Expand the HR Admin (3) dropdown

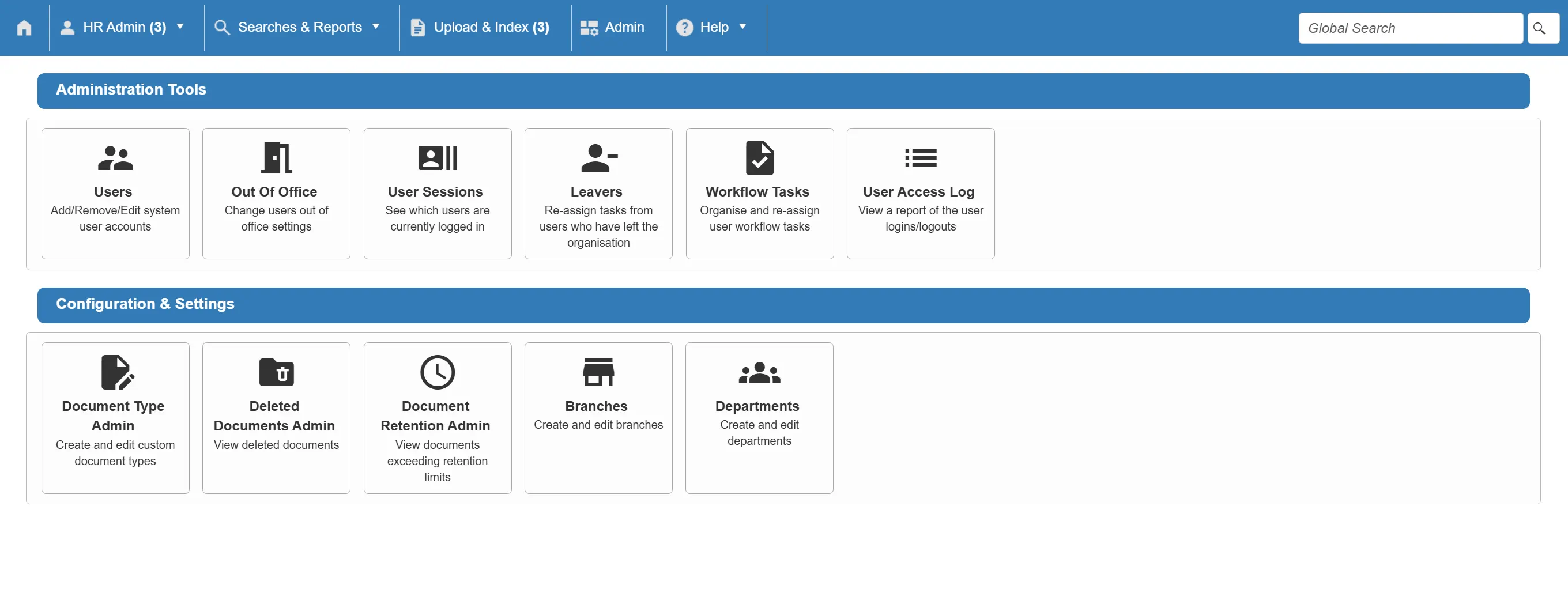(x=122, y=28)
